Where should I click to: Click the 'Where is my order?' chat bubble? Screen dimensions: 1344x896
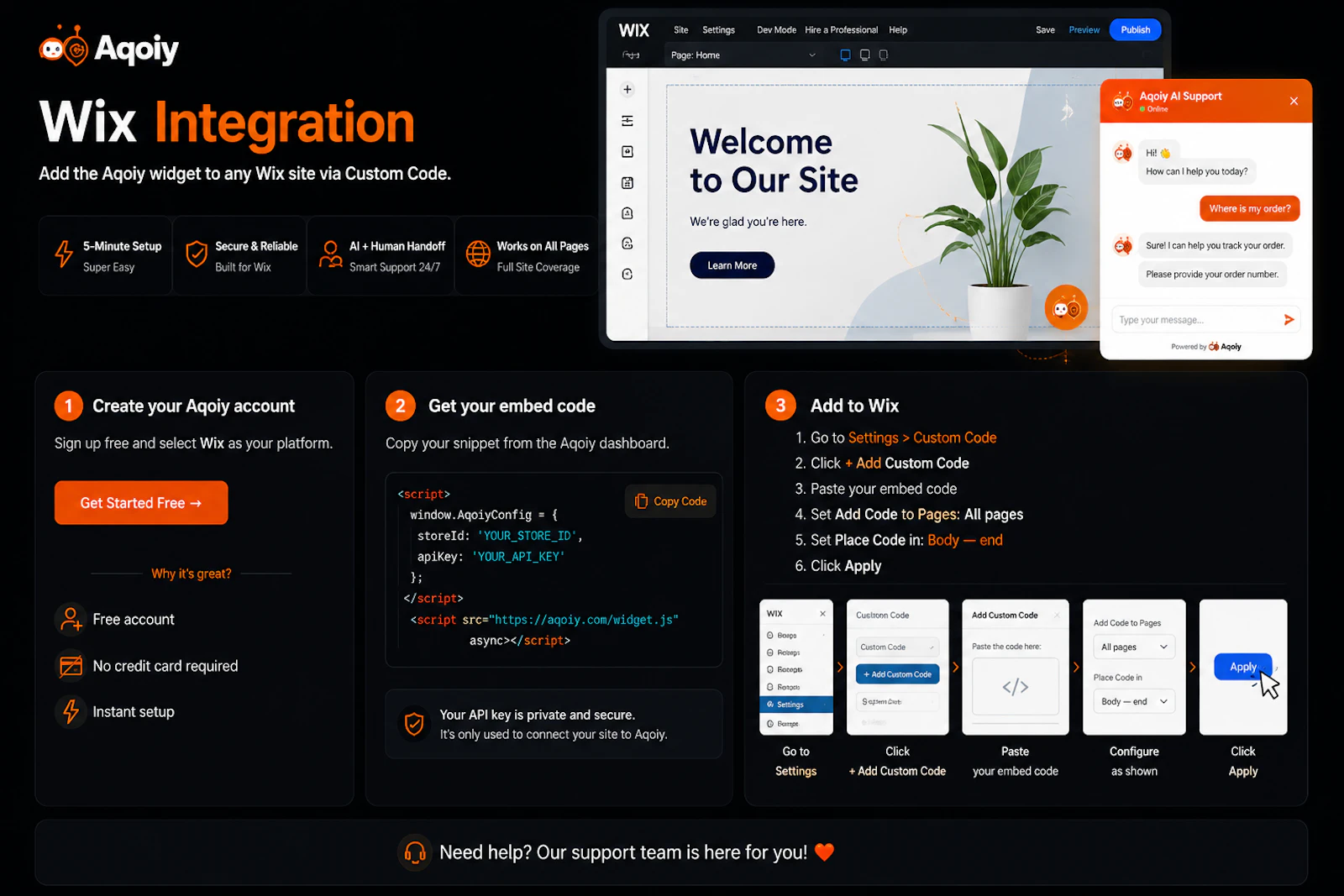click(1249, 208)
